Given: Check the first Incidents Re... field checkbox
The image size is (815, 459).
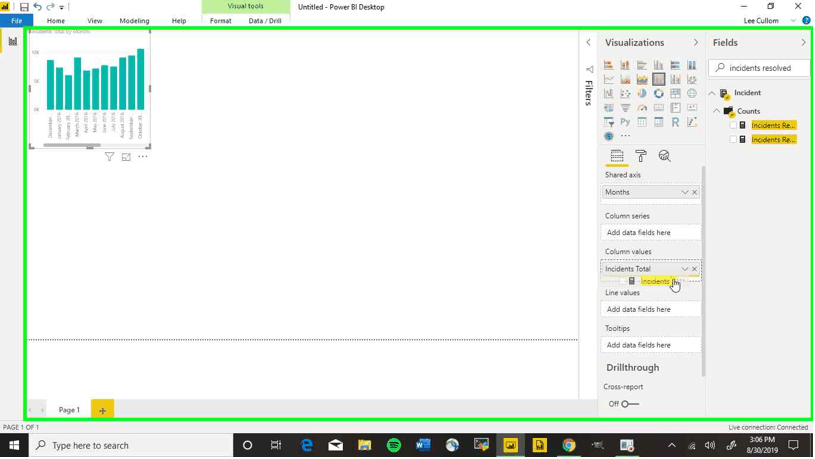Looking at the screenshot, I should point(733,125).
